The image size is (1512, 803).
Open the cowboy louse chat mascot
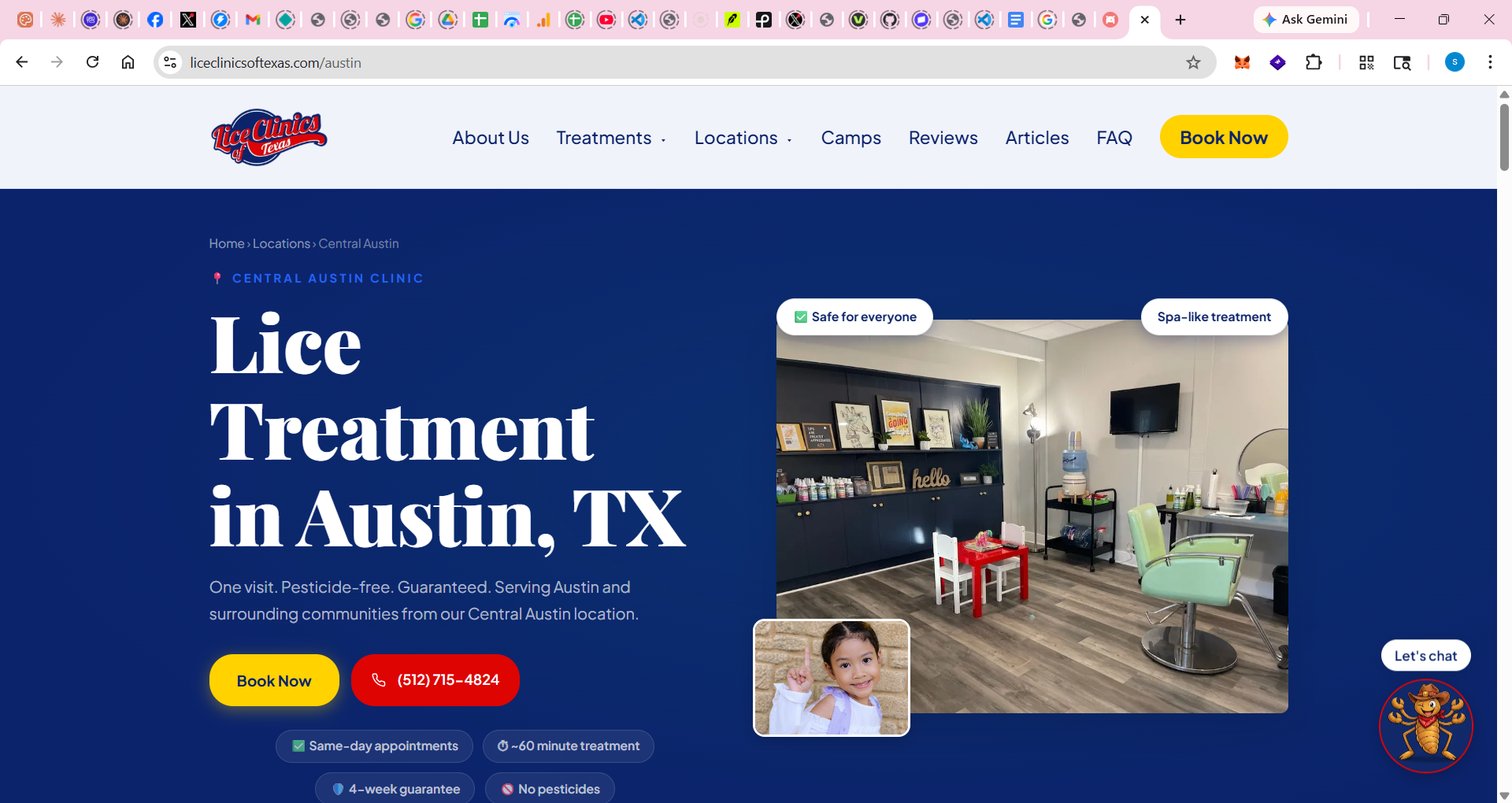1425,726
